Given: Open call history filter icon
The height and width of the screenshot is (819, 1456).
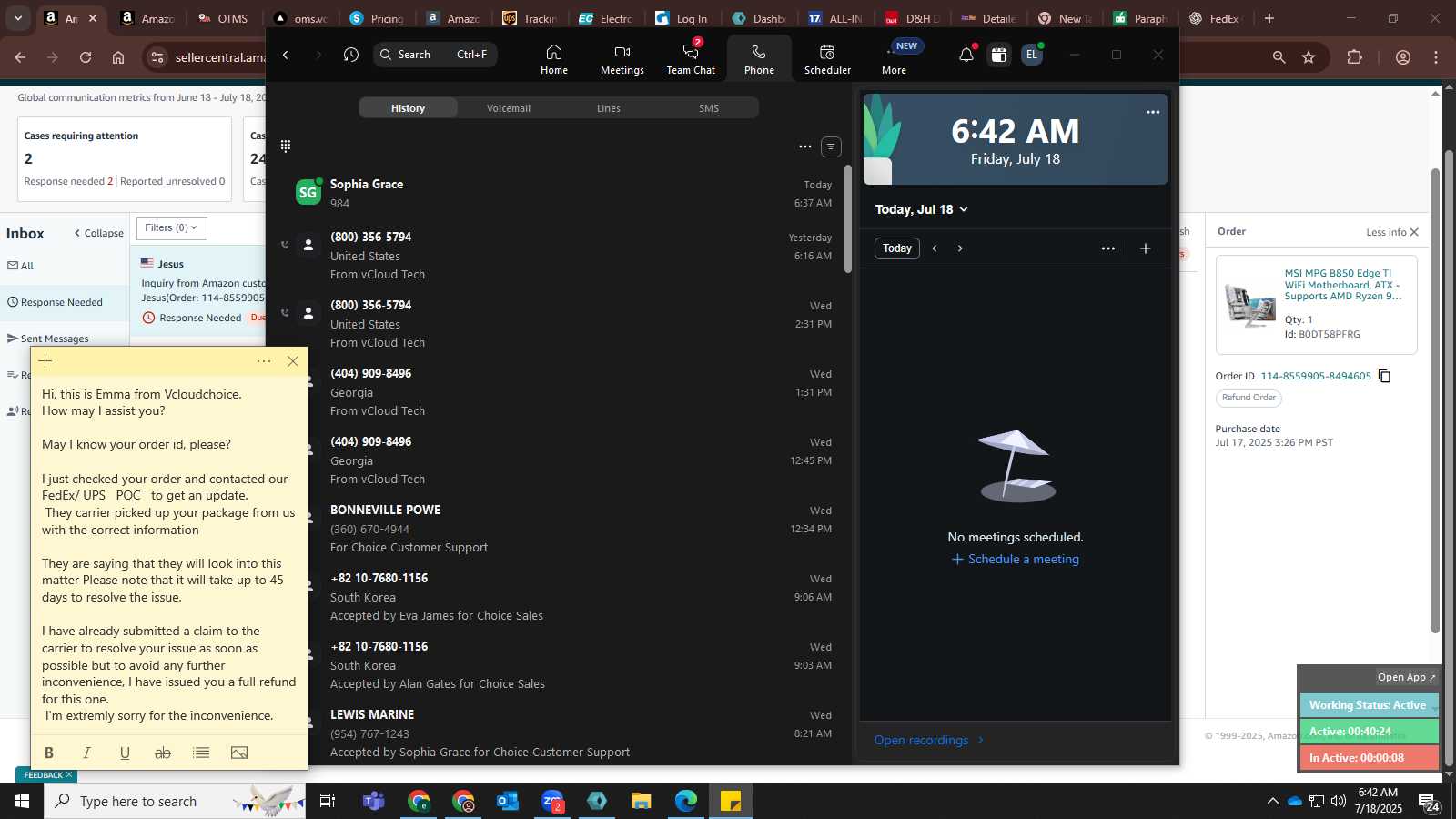Looking at the screenshot, I should 831,147.
